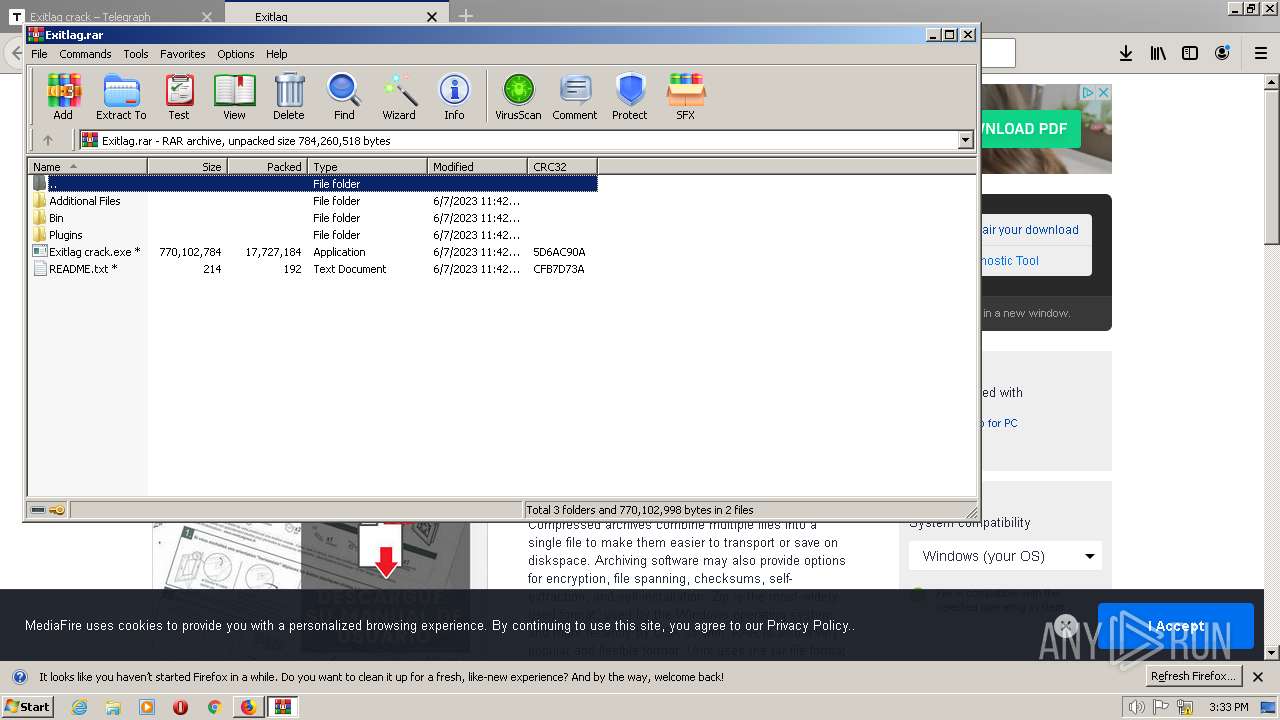Screen dimensions: 1280x720
Task: Open Opera browser from taskbar
Action: tap(180, 707)
